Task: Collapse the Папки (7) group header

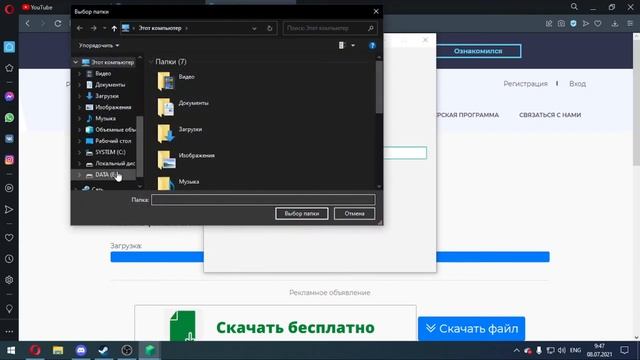Action: point(151,62)
